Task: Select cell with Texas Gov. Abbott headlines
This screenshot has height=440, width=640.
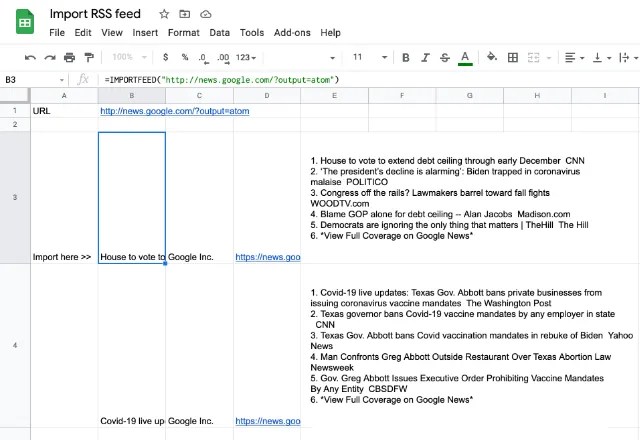Action: 470,345
